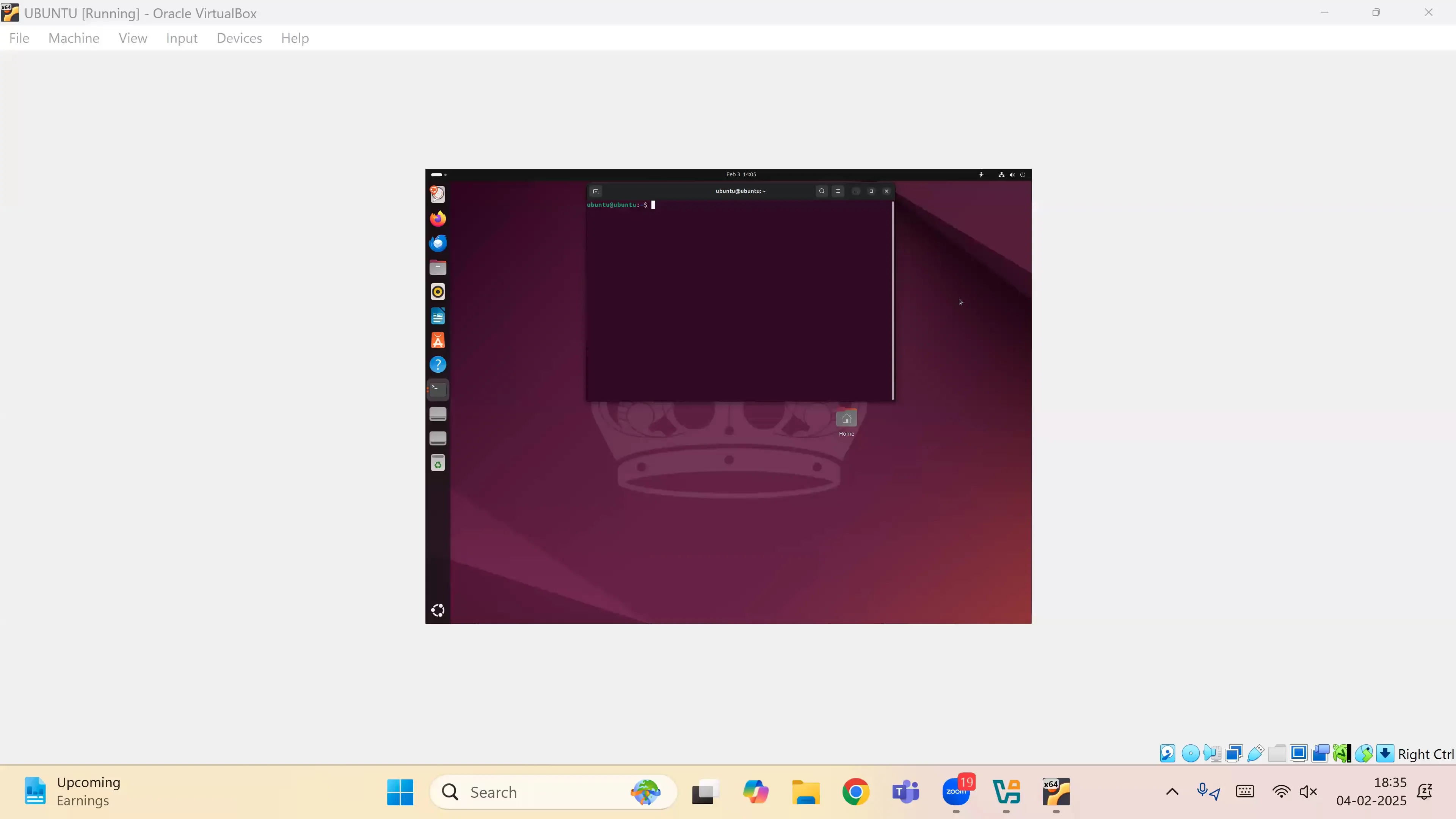Click the shared folders status icon
The image size is (1456, 819).
[x=1277, y=753]
